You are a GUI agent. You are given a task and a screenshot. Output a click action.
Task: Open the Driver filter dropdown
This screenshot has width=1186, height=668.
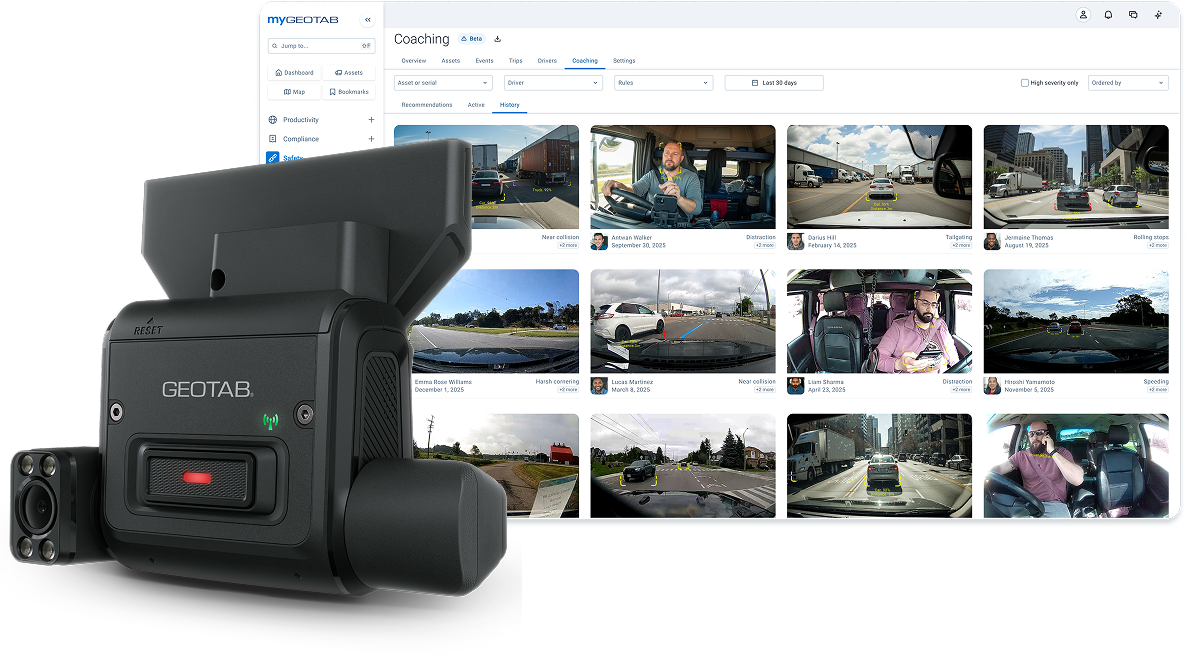553,83
